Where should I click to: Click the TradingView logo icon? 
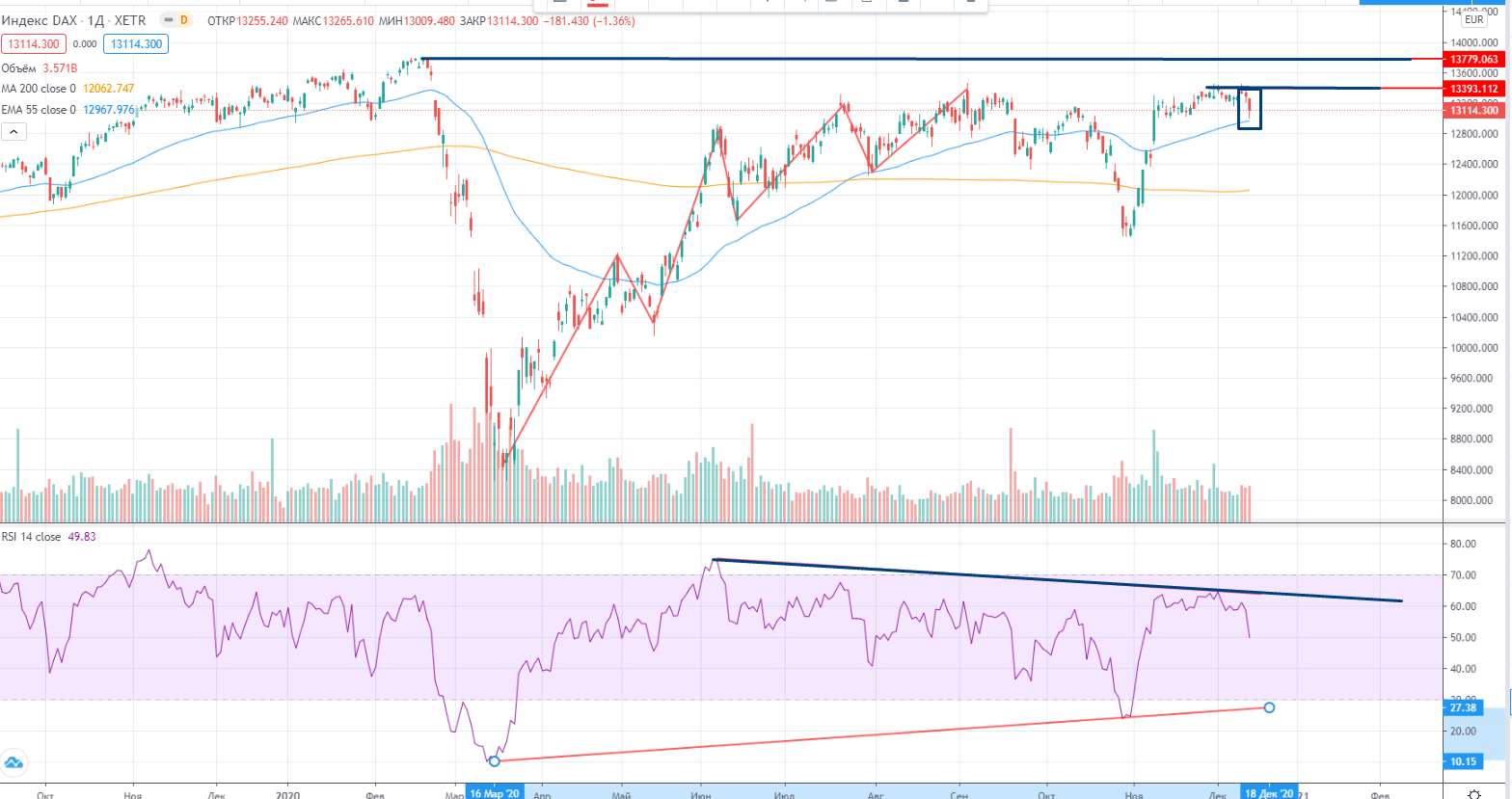click(x=13, y=763)
